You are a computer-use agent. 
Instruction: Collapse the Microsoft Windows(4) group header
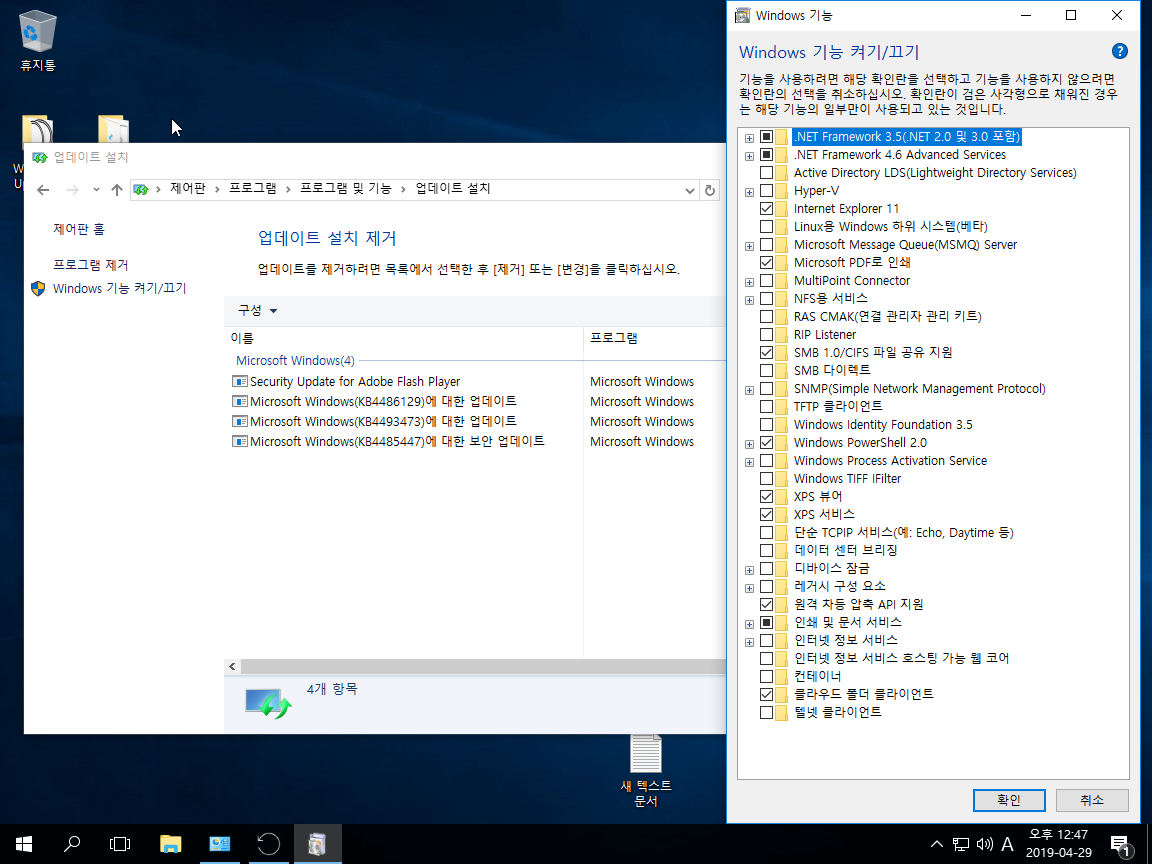tap(295, 361)
